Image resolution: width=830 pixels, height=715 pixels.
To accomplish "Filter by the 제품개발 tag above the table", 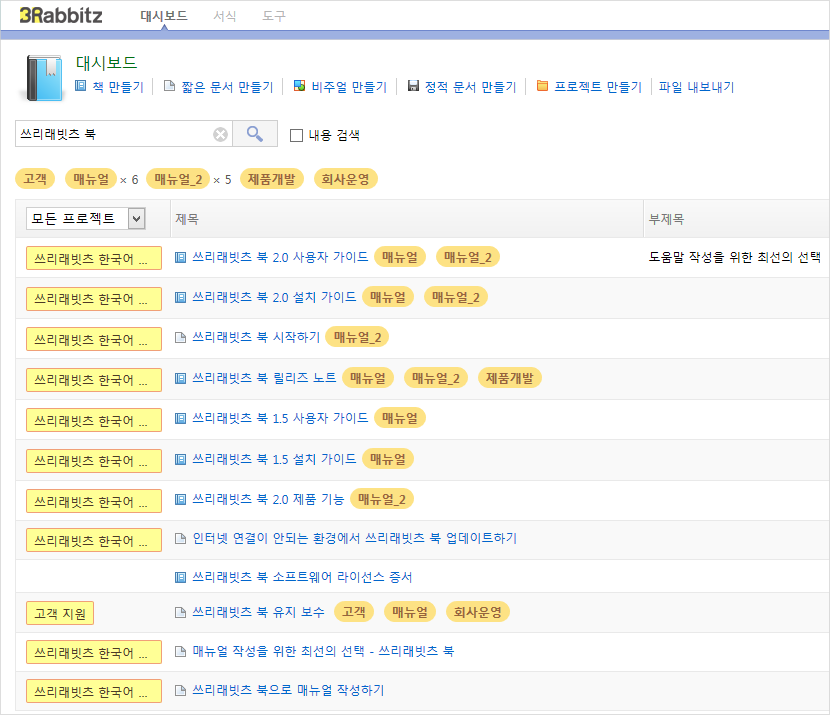I will 272,179.
